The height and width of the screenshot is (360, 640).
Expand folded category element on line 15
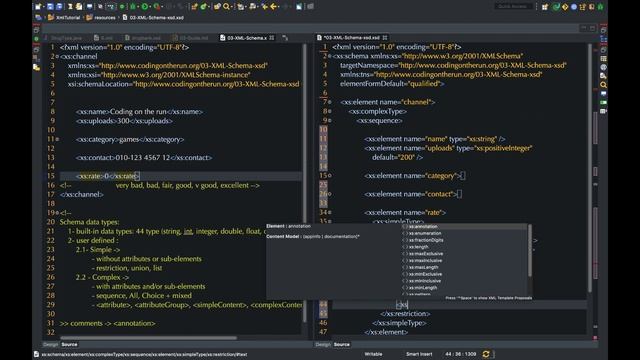[x=330, y=176]
